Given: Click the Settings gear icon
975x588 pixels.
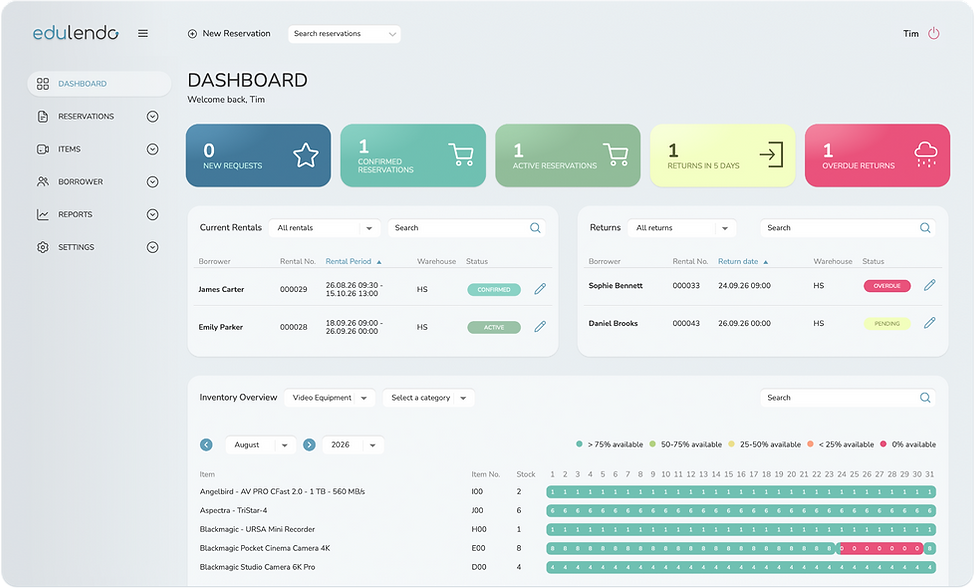Looking at the screenshot, I should click(x=43, y=247).
